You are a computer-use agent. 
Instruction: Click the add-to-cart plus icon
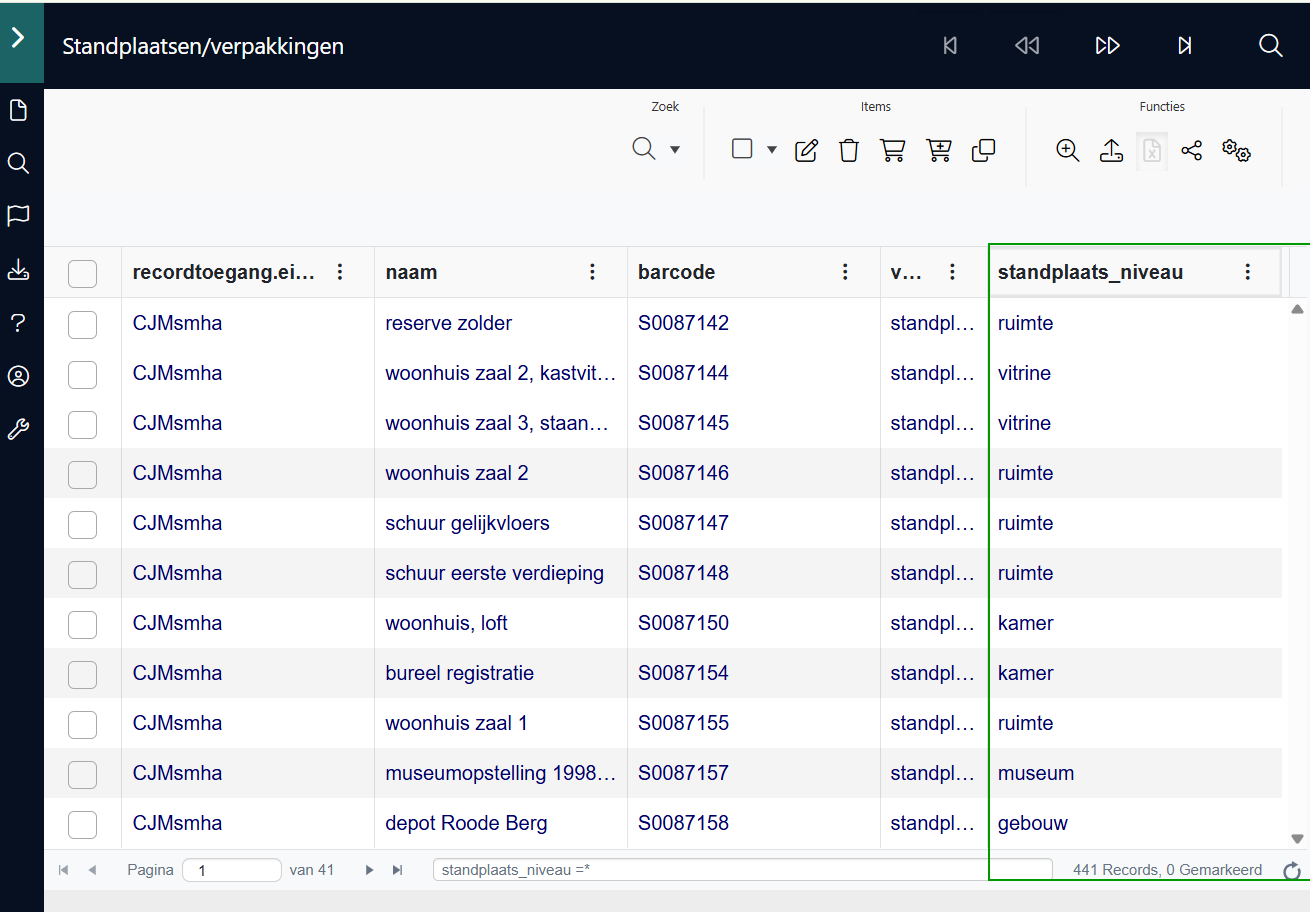coord(939,150)
